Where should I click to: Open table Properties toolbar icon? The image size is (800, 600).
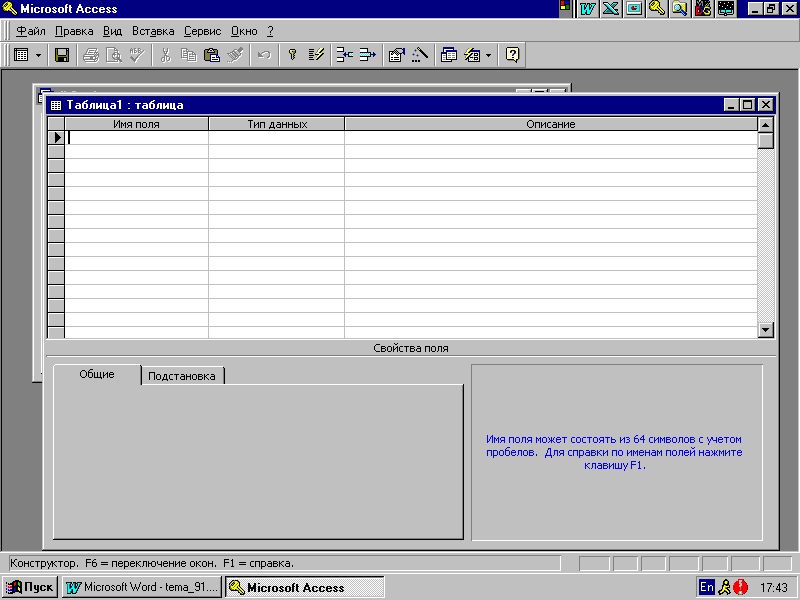pyautogui.click(x=397, y=55)
